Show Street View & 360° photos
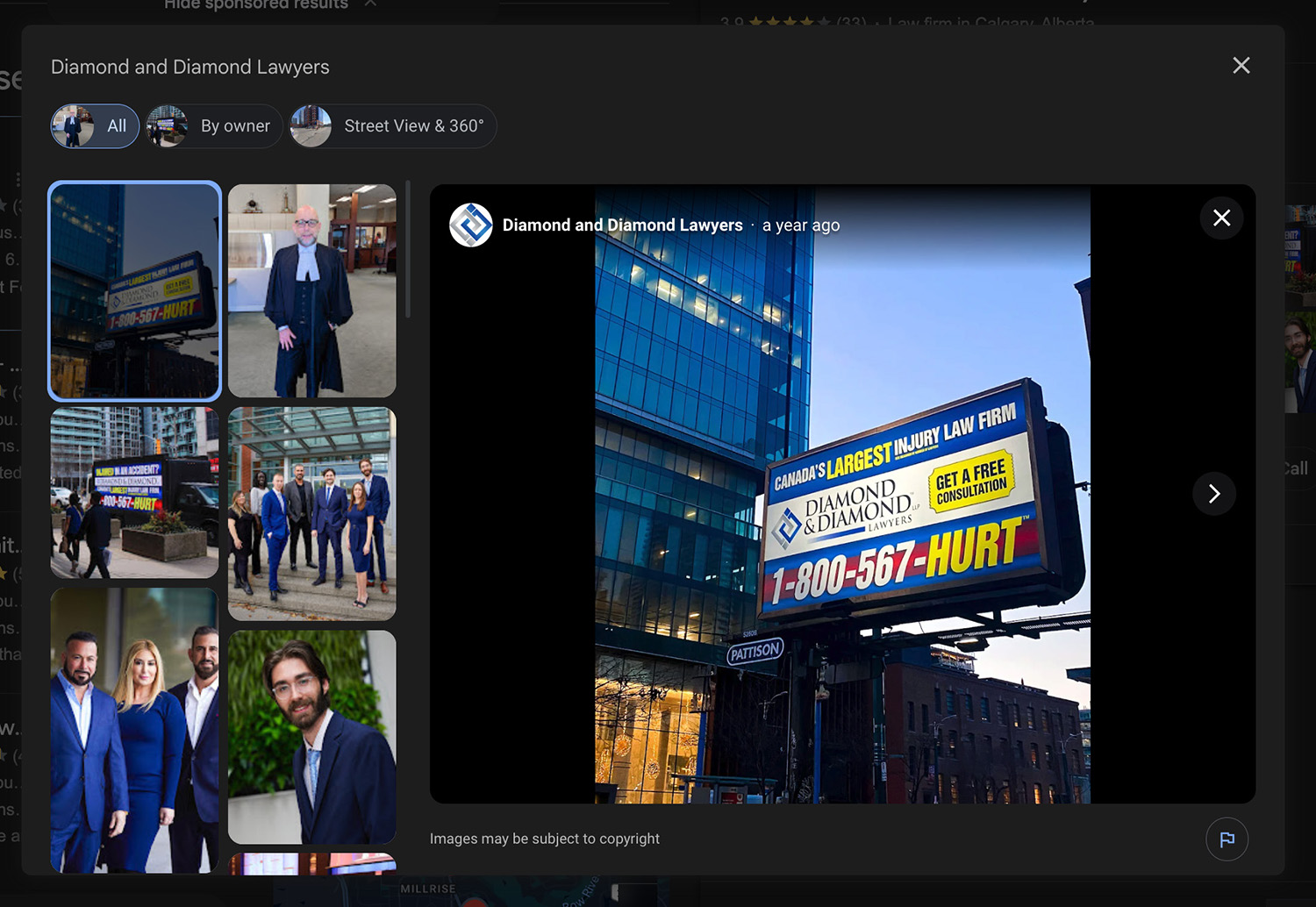The image size is (1316, 907). point(393,126)
